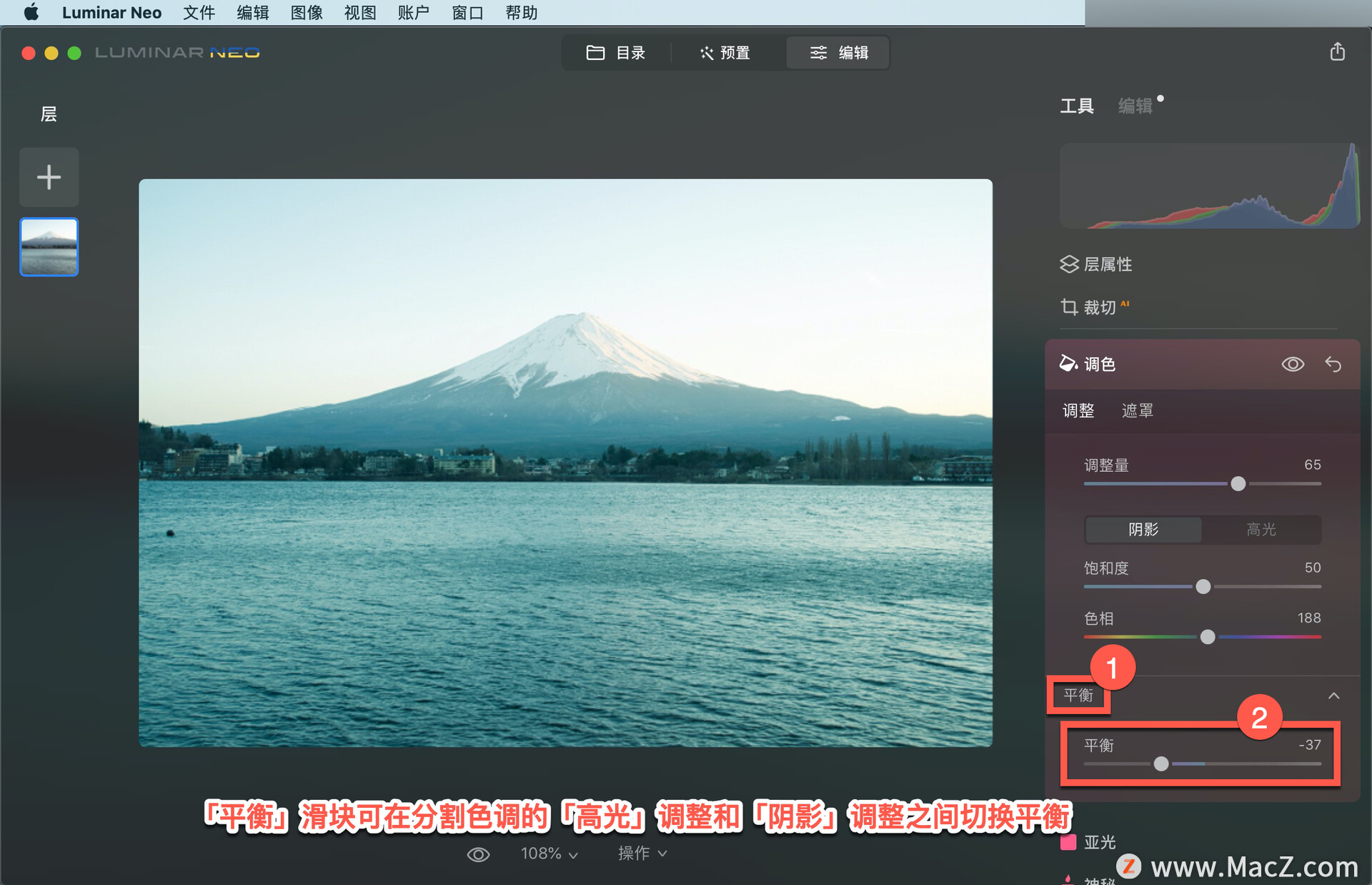Open the 帮助 menu

point(521,12)
